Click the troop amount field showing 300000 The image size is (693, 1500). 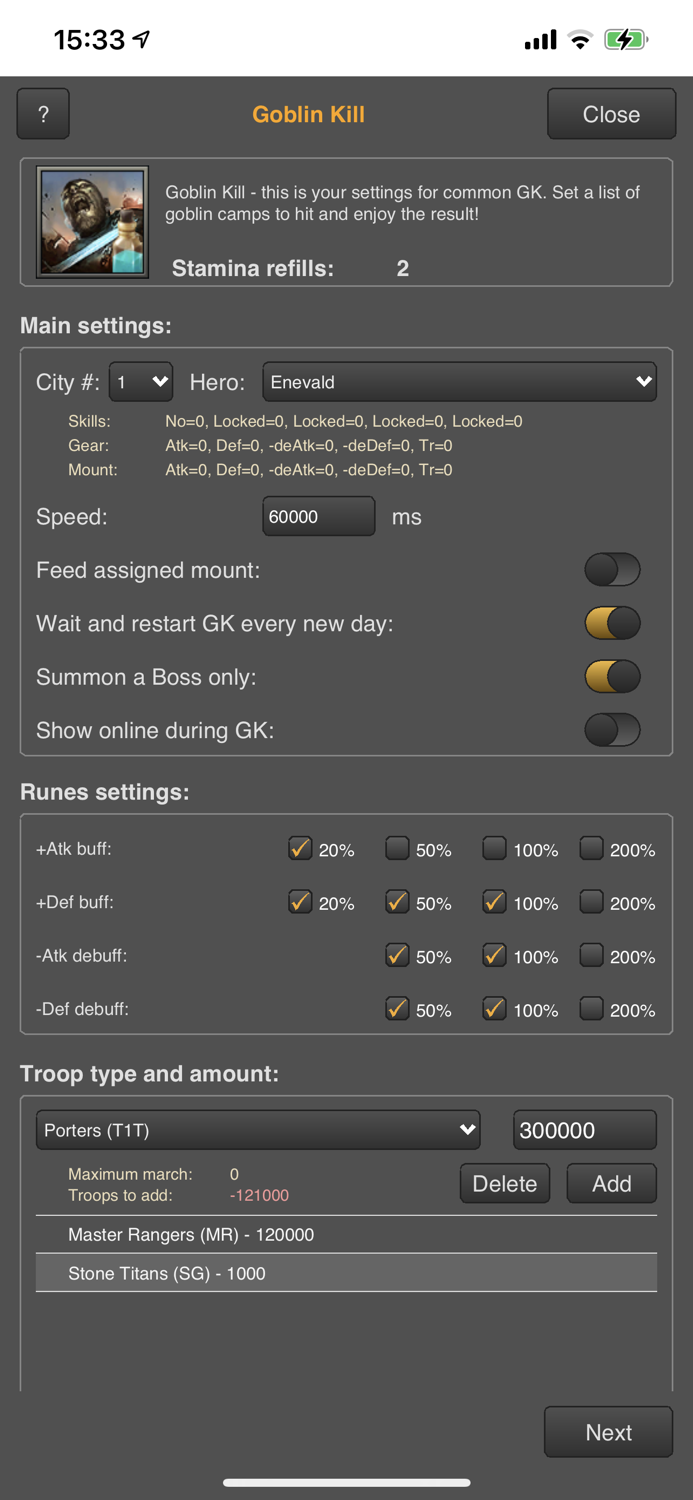point(584,1130)
